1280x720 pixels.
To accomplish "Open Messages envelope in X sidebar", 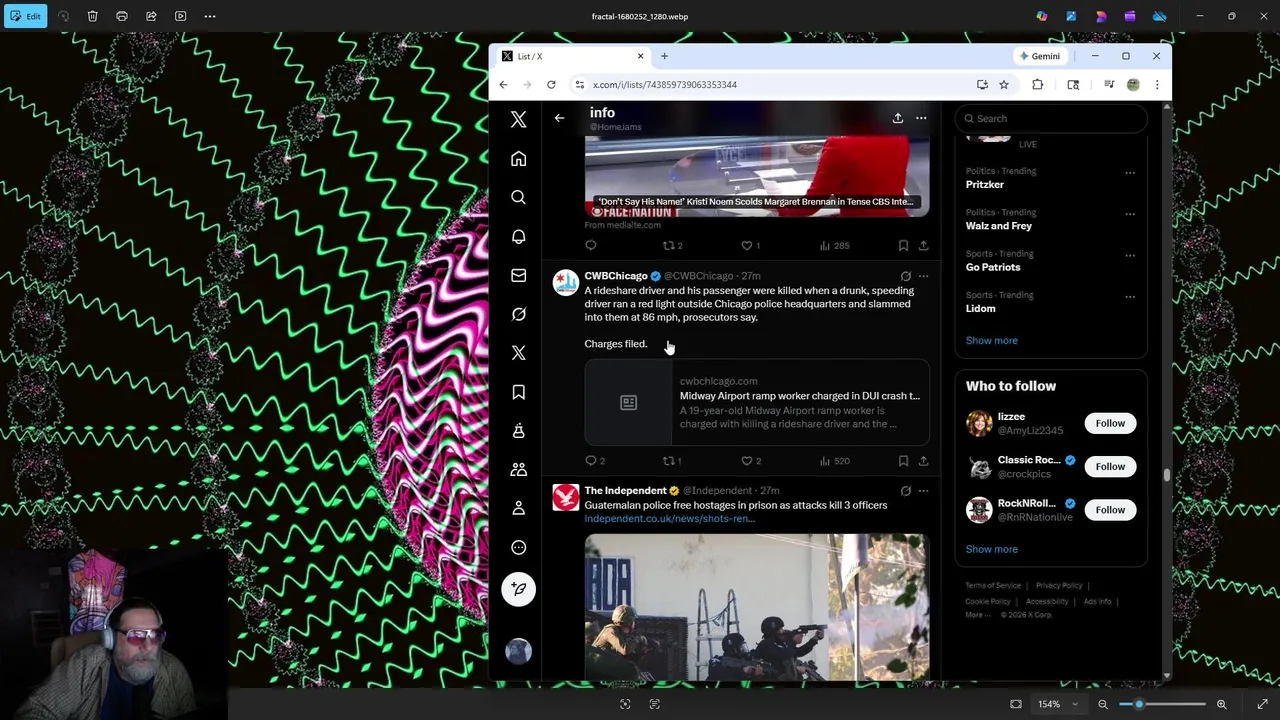I will coord(518,276).
